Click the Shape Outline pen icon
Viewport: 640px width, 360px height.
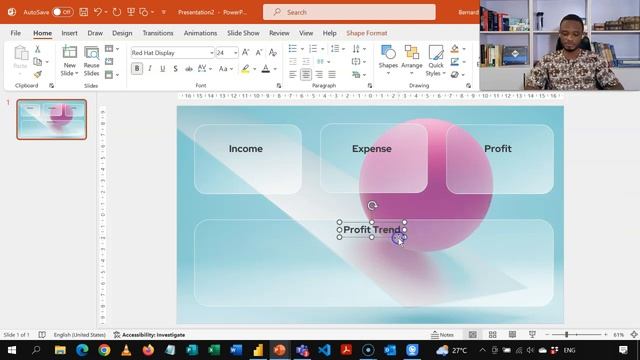pos(455,62)
